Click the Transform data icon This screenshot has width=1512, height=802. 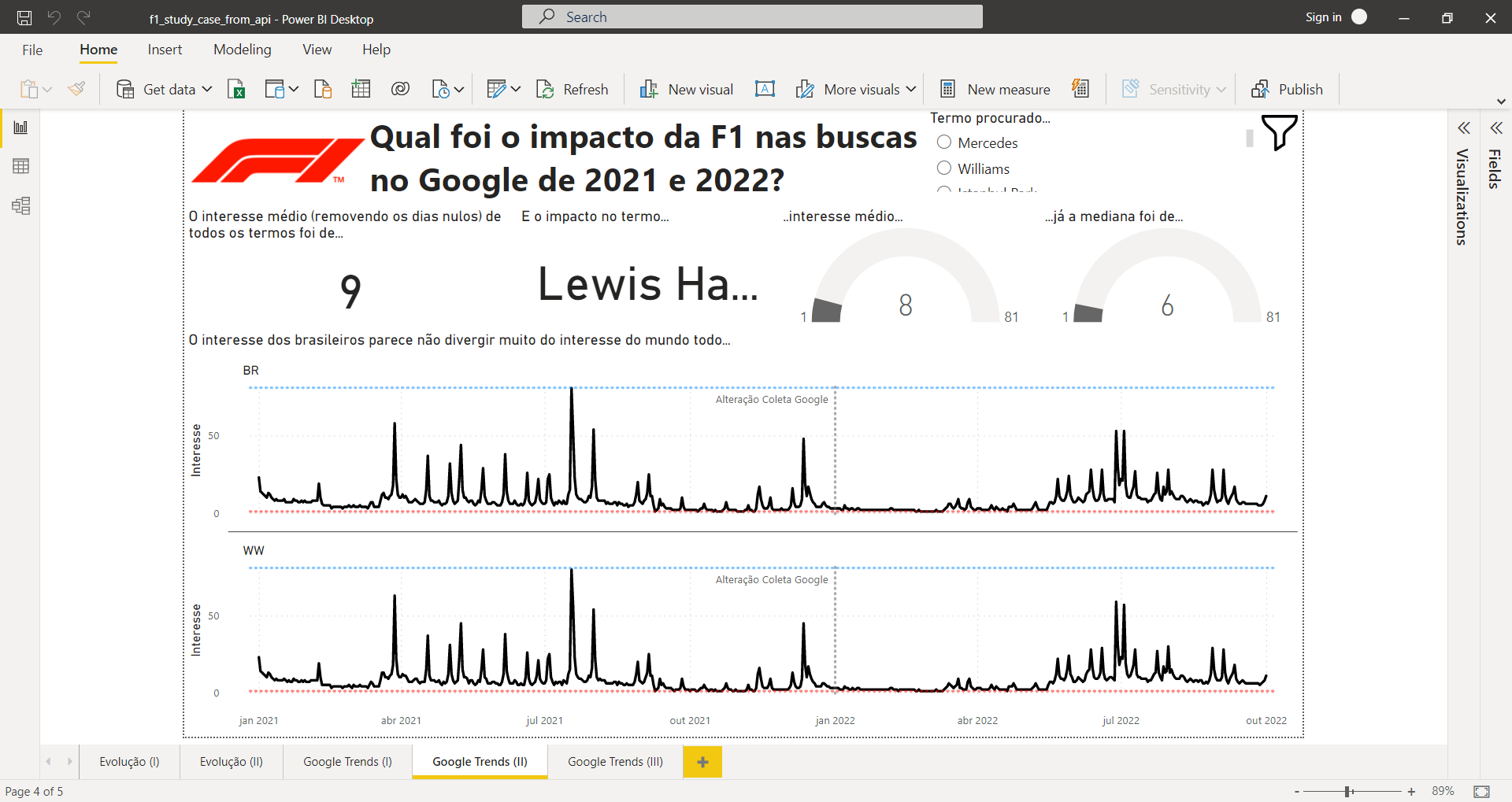[x=496, y=89]
